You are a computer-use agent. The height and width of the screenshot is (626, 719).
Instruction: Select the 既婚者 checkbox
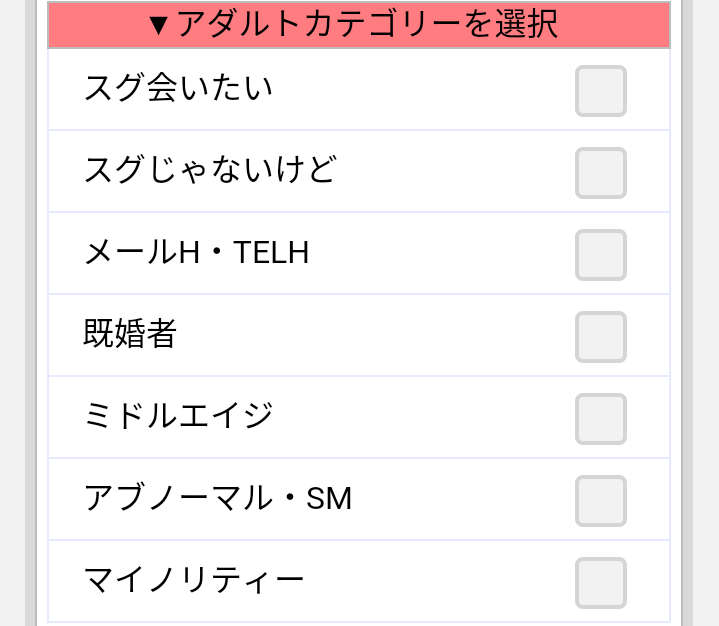tap(600, 337)
